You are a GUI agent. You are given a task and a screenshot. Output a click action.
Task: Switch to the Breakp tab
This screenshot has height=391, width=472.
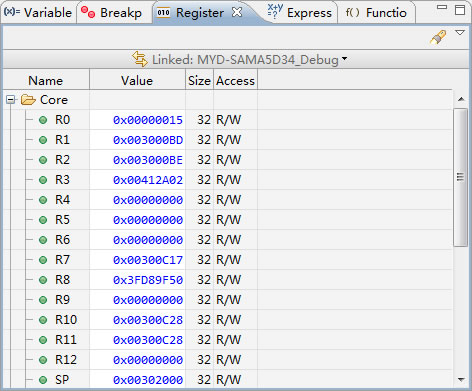(x=112, y=13)
